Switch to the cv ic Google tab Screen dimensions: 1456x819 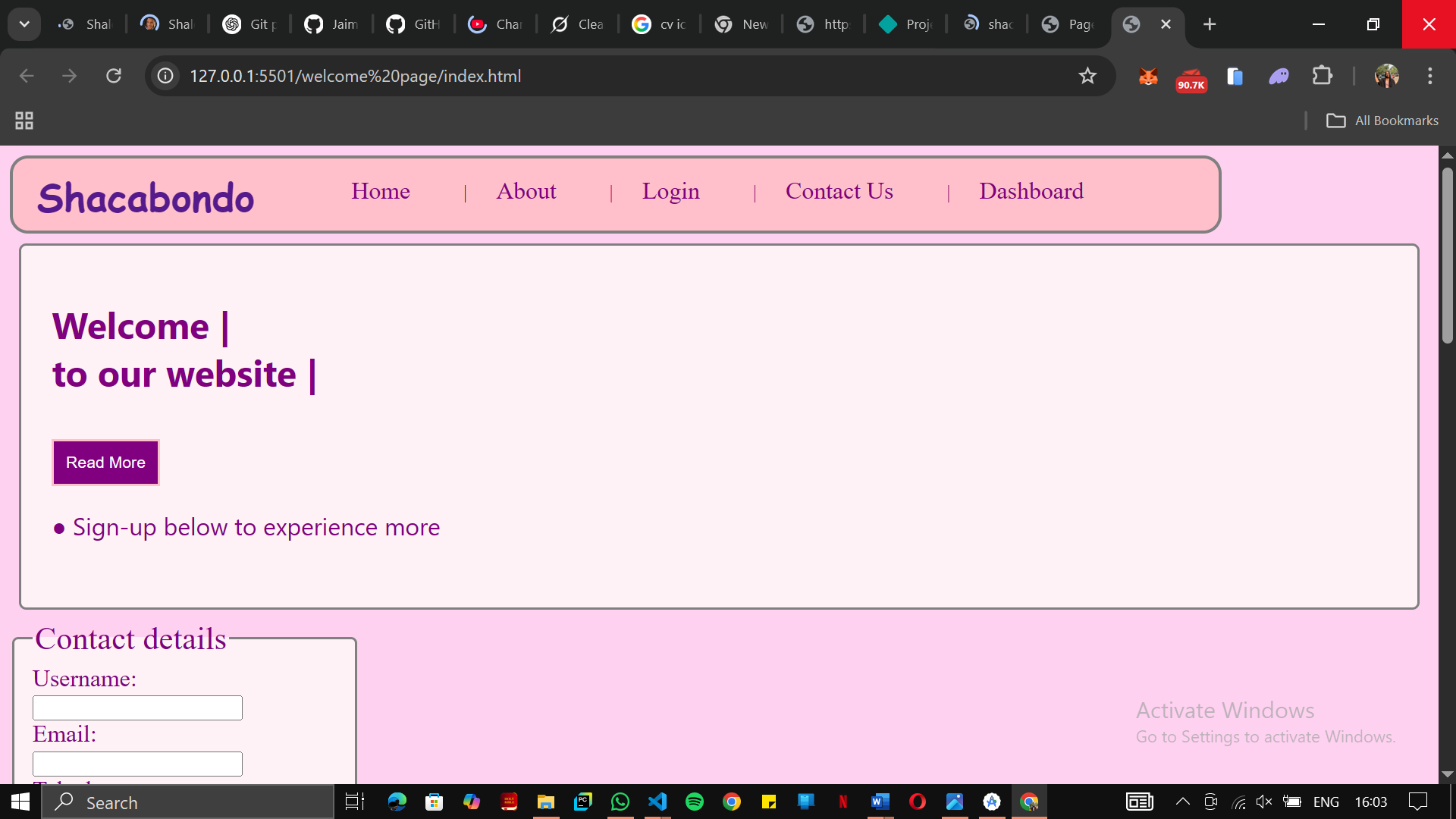point(660,24)
